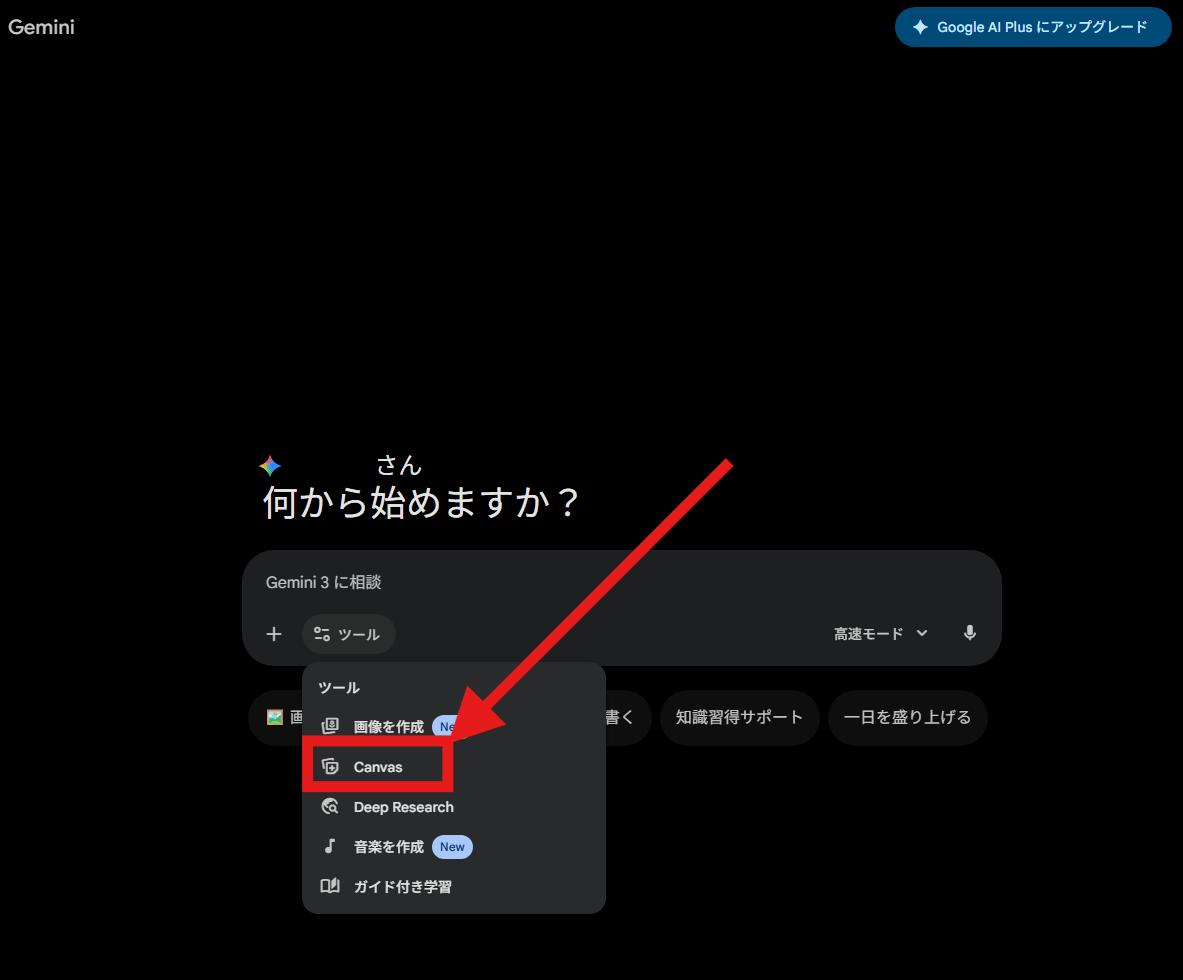Click the microphone icon for voice input
Image resolution: width=1183 pixels, height=980 pixels.
(969, 633)
